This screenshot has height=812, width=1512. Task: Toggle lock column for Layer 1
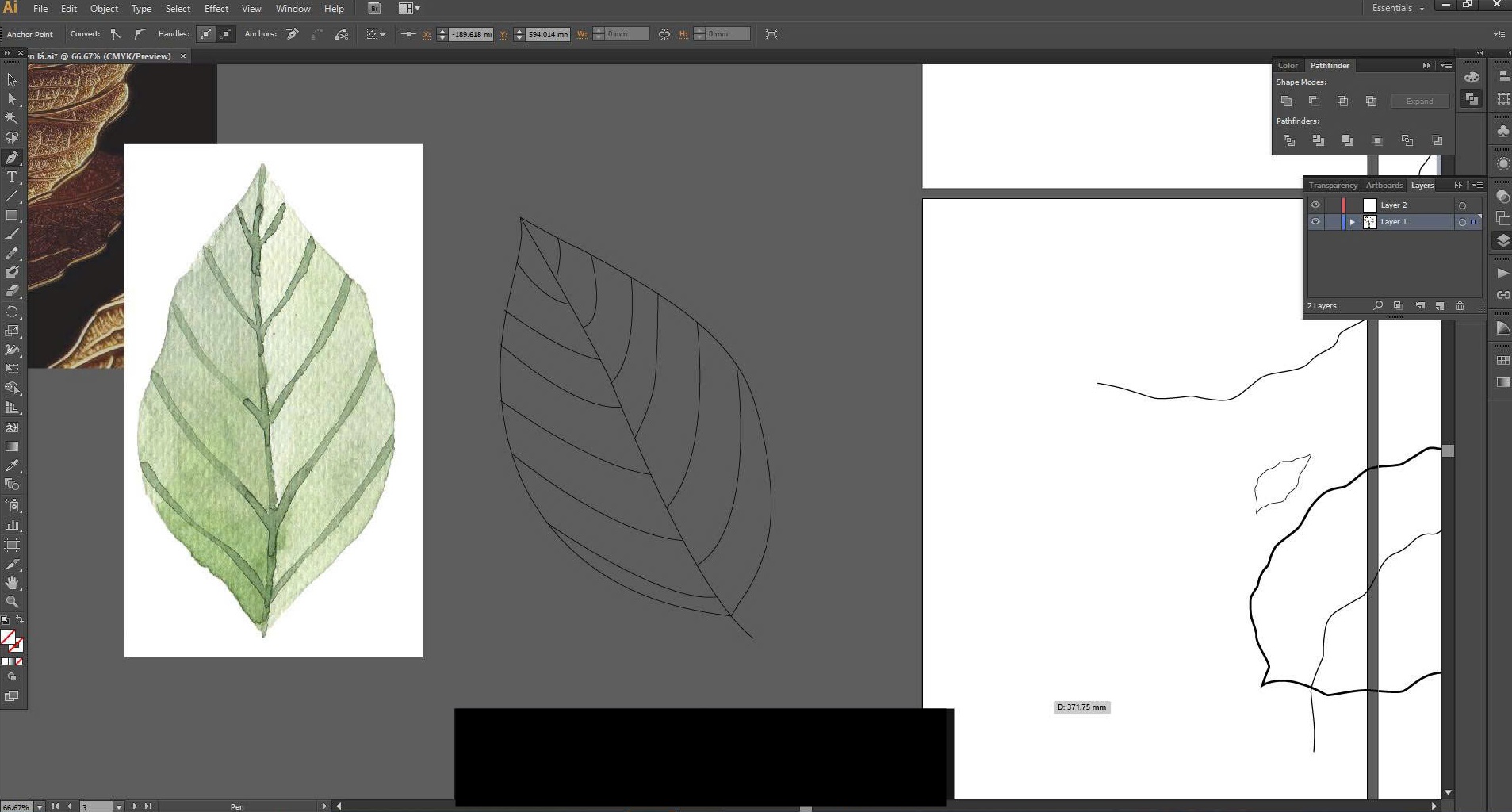pyautogui.click(x=1331, y=222)
